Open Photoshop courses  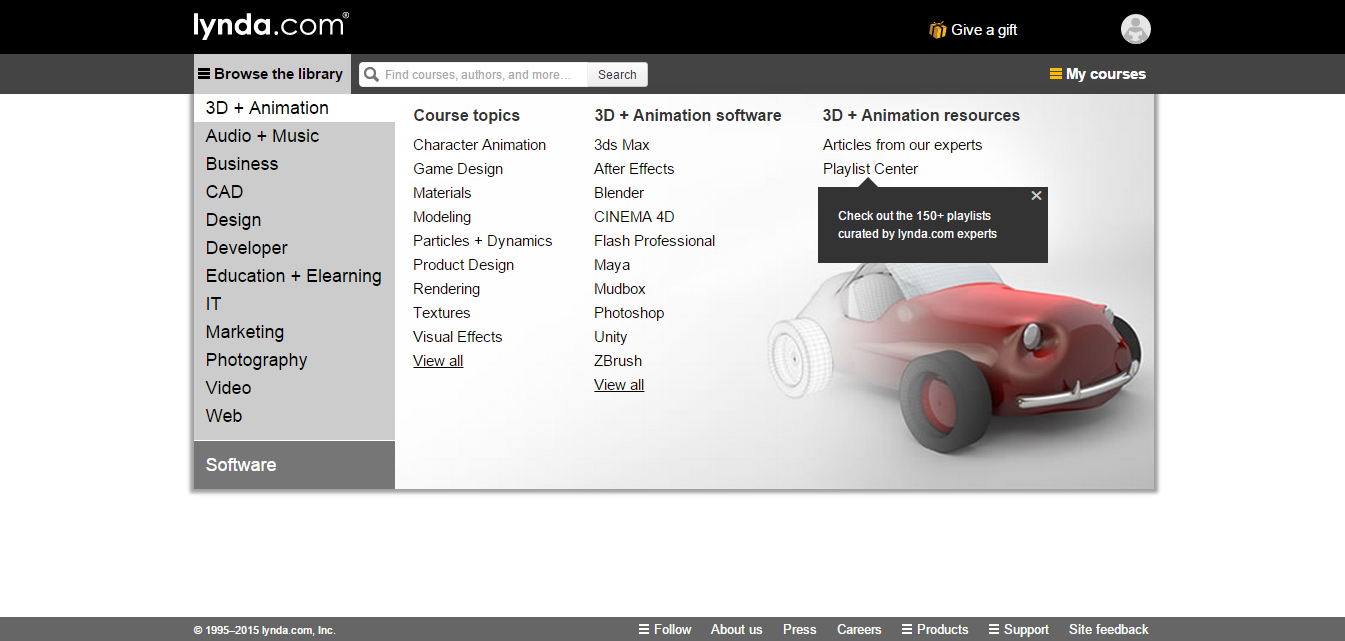(629, 313)
